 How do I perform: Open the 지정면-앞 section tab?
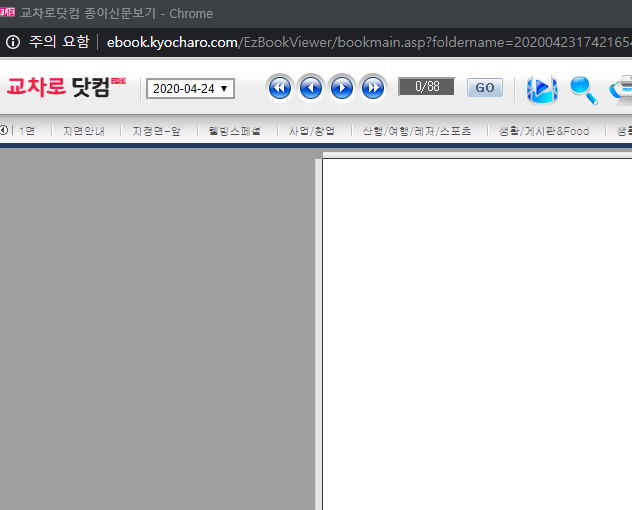[156, 131]
